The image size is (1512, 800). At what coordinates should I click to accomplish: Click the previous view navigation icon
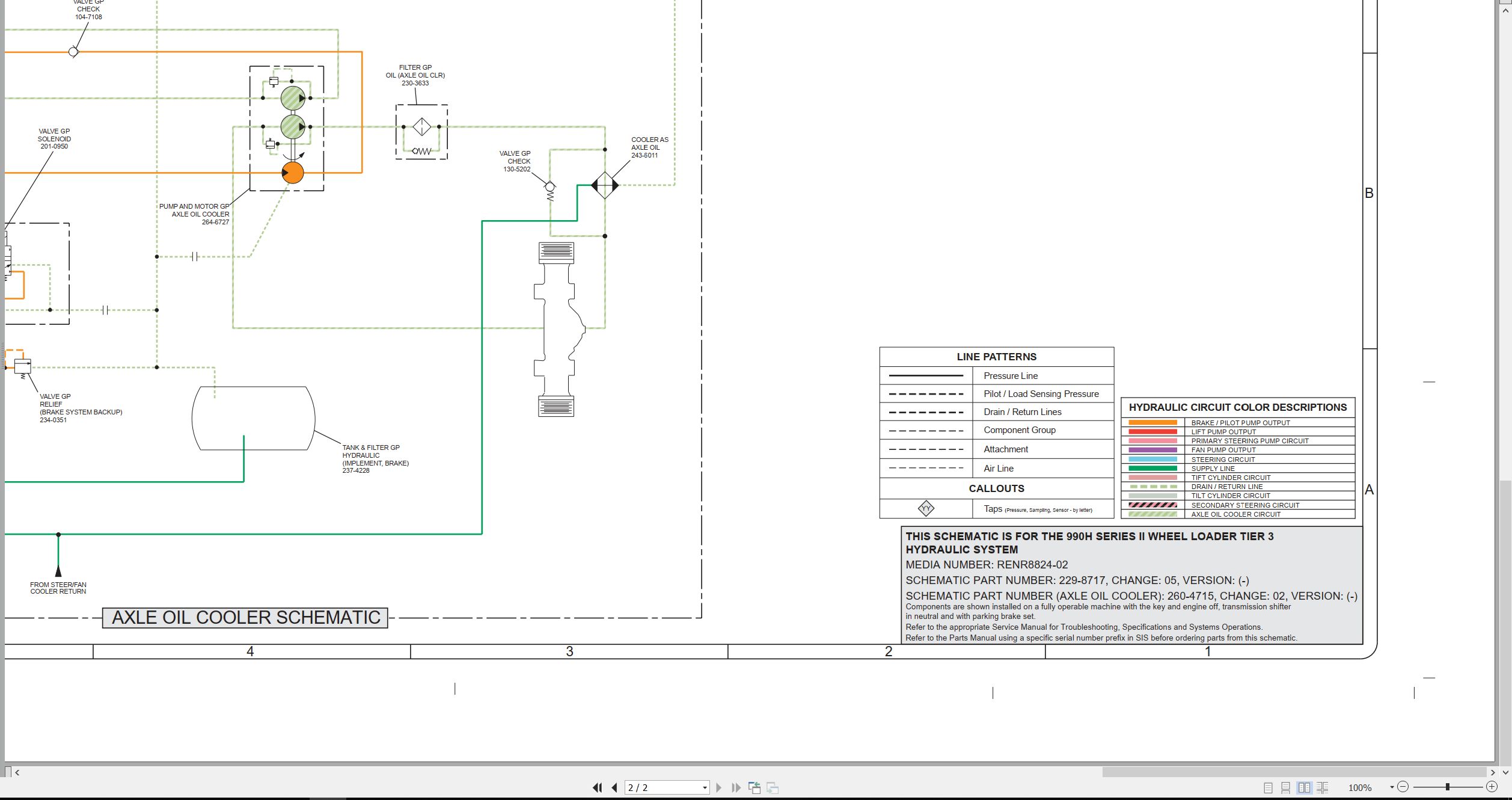754,787
